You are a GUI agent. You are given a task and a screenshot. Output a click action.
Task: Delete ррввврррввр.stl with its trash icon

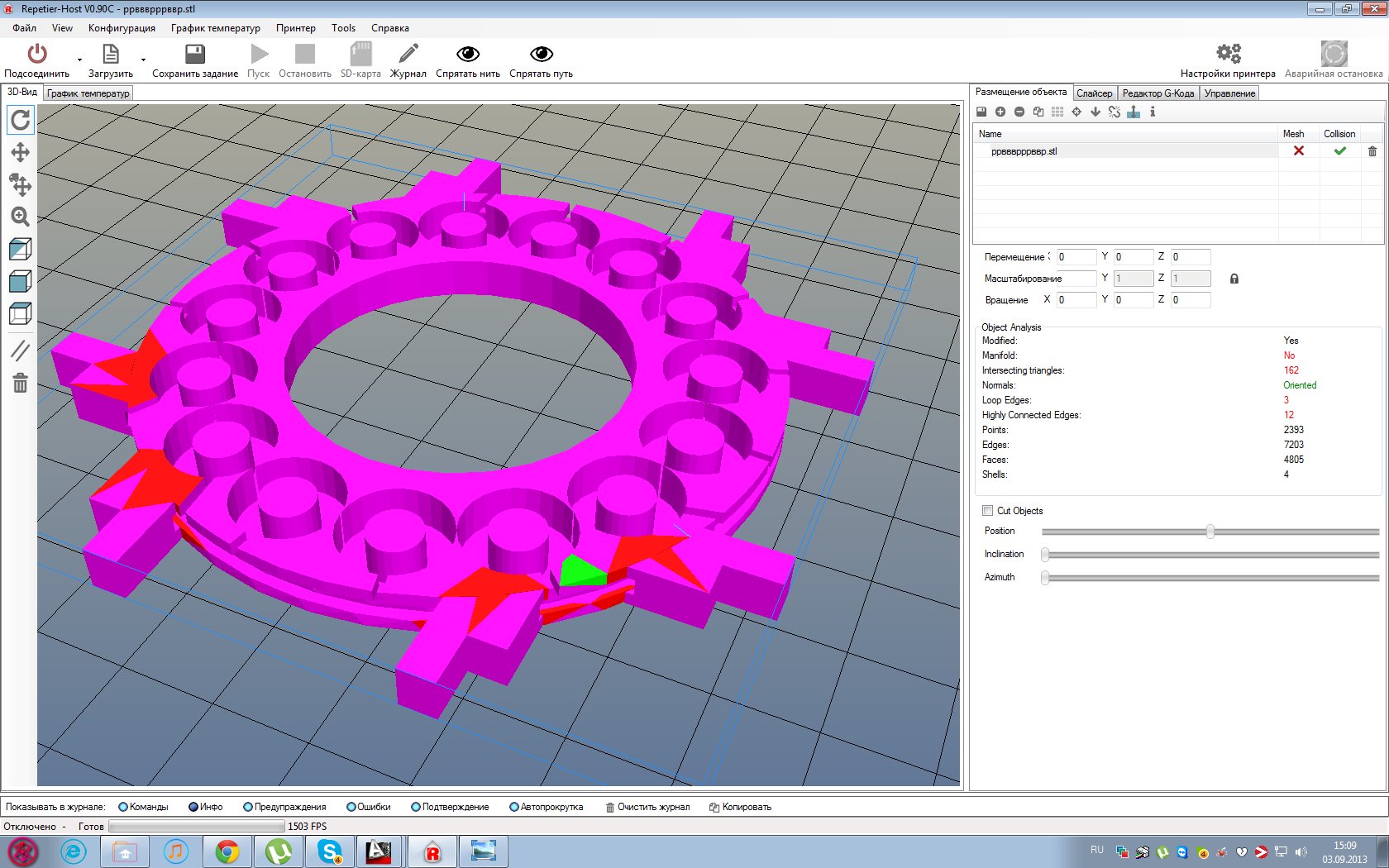(1372, 151)
